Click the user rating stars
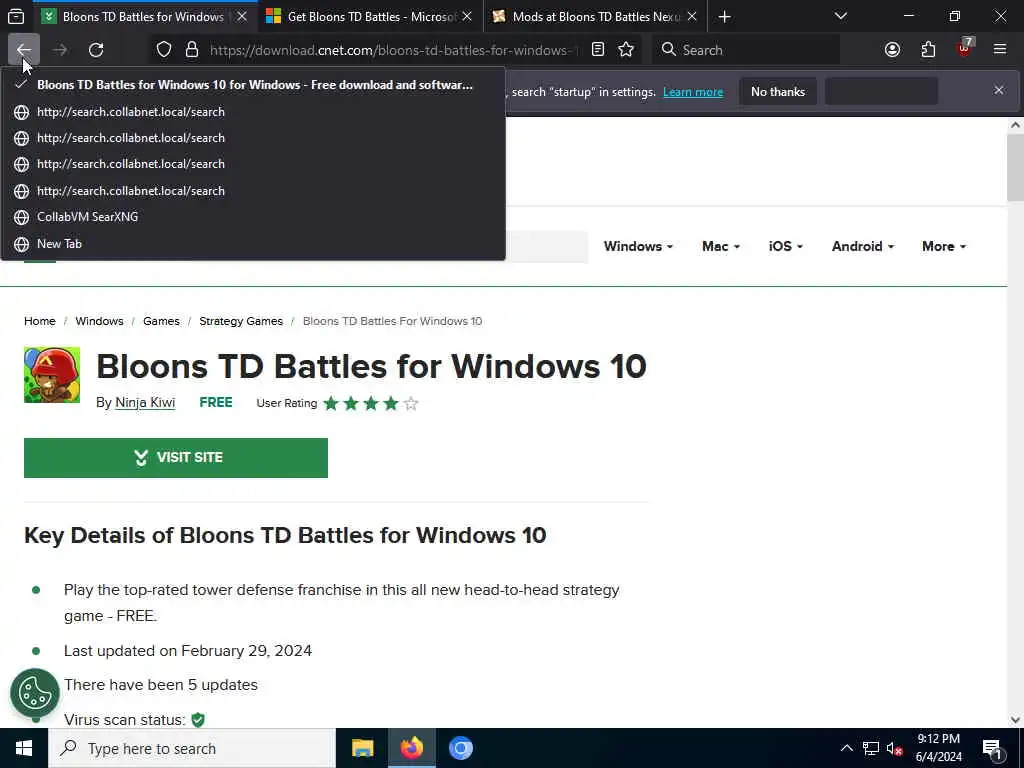Viewport: 1024px width, 768px height. (x=370, y=404)
